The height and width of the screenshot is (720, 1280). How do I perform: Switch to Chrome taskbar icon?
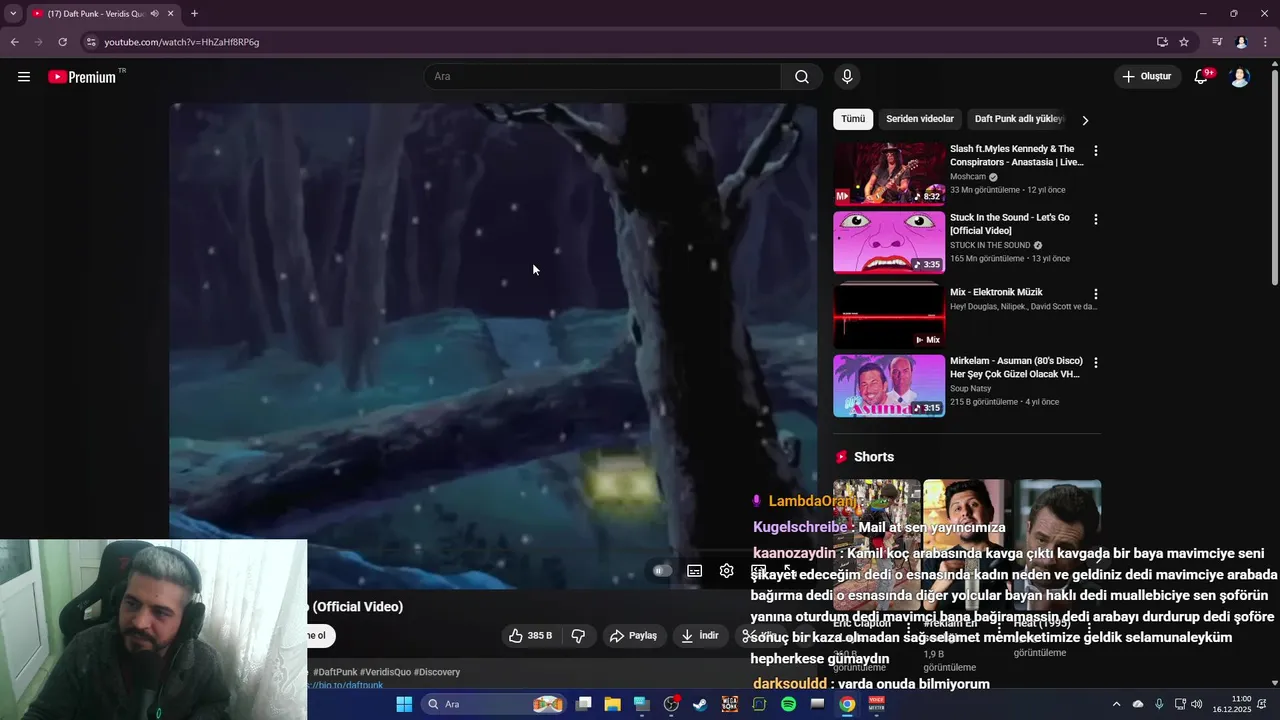tap(847, 704)
